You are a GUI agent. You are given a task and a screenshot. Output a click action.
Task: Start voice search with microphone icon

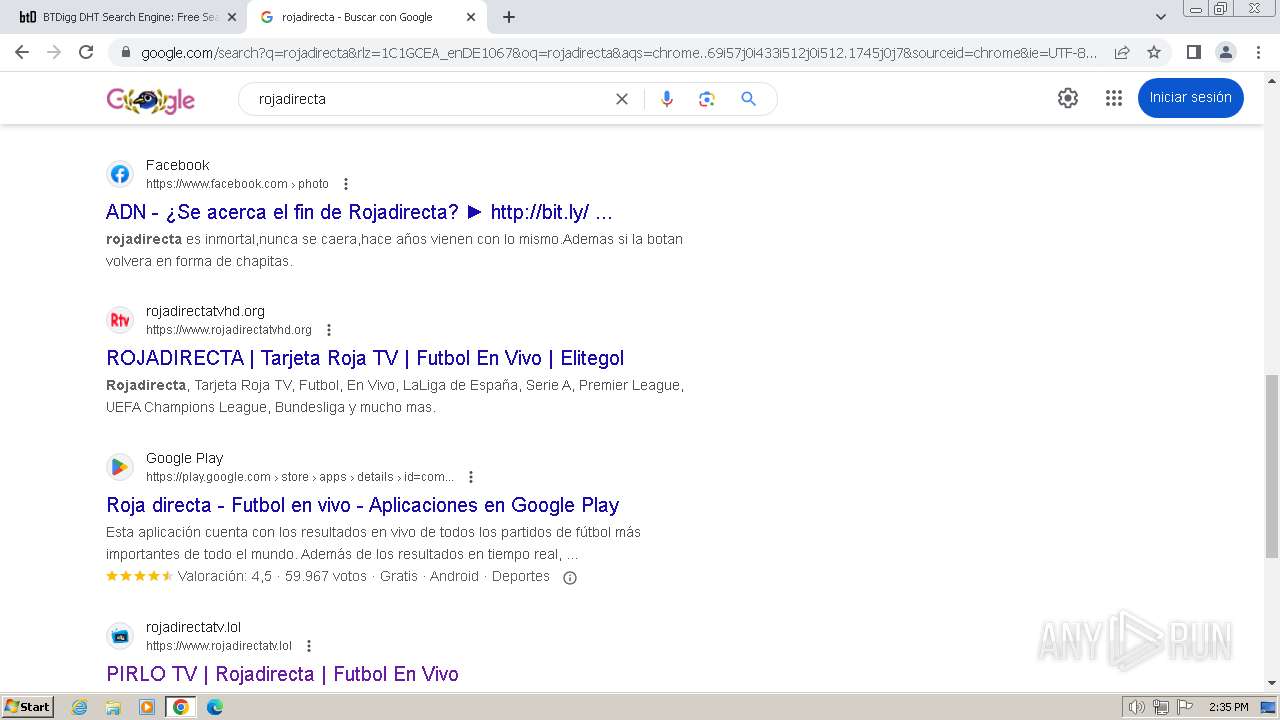pos(667,99)
